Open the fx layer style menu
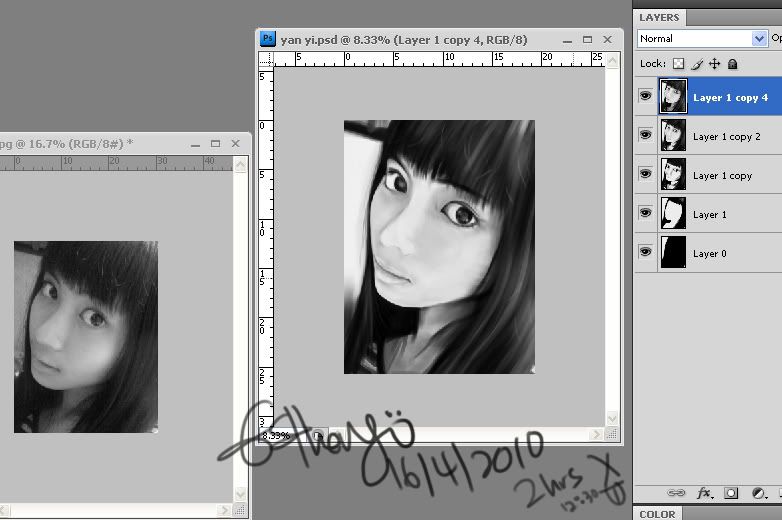 coord(704,493)
